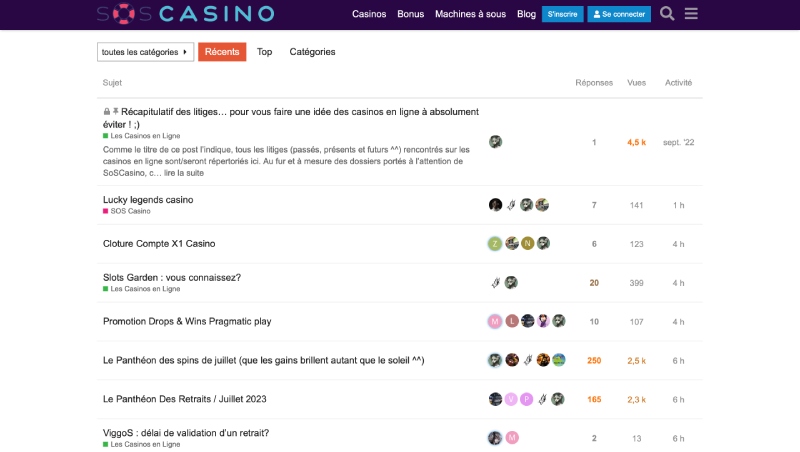800x452 pixels.
Task: Open the hamburger menu icon
Action: (x=691, y=14)
